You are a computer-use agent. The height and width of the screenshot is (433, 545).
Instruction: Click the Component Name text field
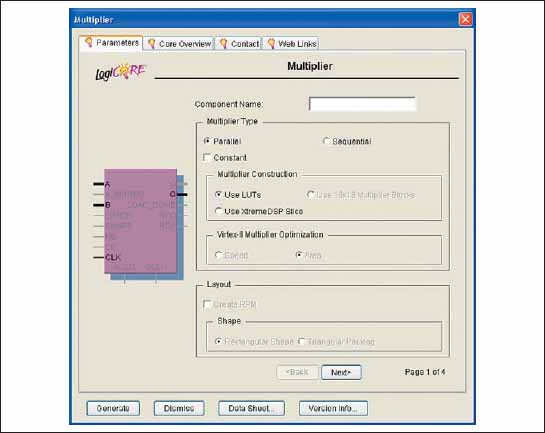362,104
